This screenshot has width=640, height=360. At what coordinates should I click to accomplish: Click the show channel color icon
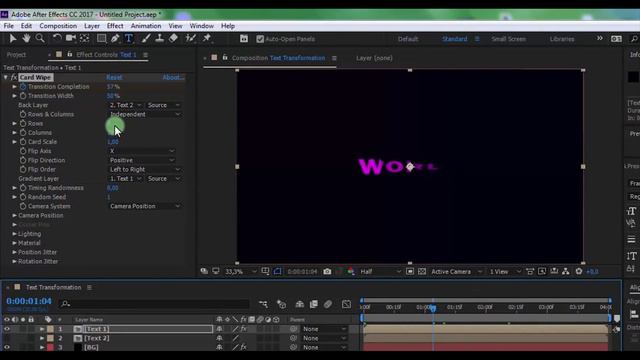point(351,271)
